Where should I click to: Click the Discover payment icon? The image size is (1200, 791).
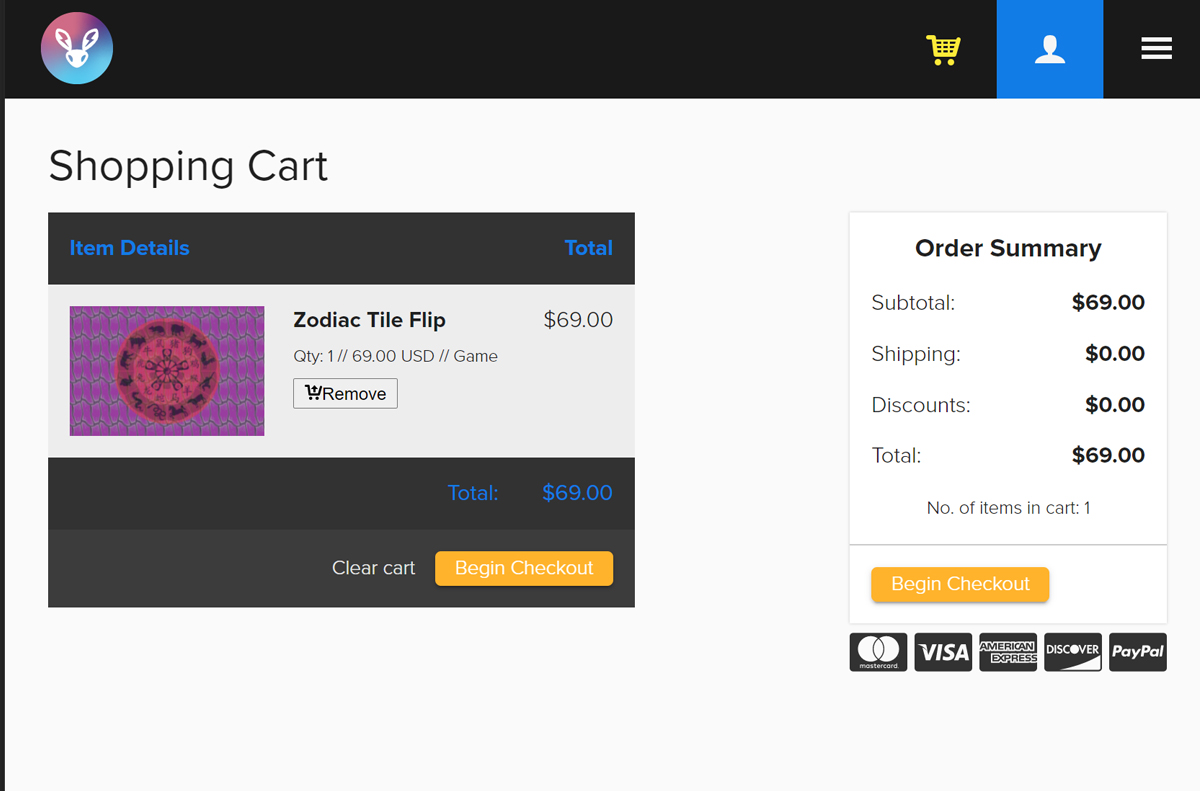[1072, 652]
